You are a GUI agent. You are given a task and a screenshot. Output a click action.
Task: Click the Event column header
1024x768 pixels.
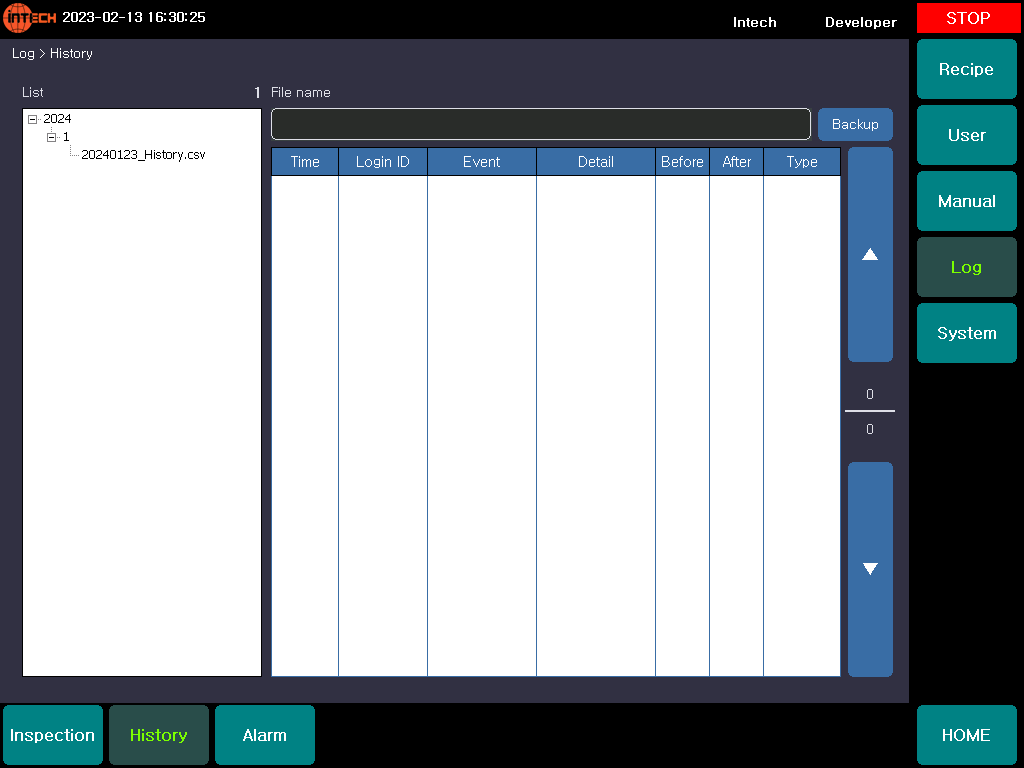481,162
